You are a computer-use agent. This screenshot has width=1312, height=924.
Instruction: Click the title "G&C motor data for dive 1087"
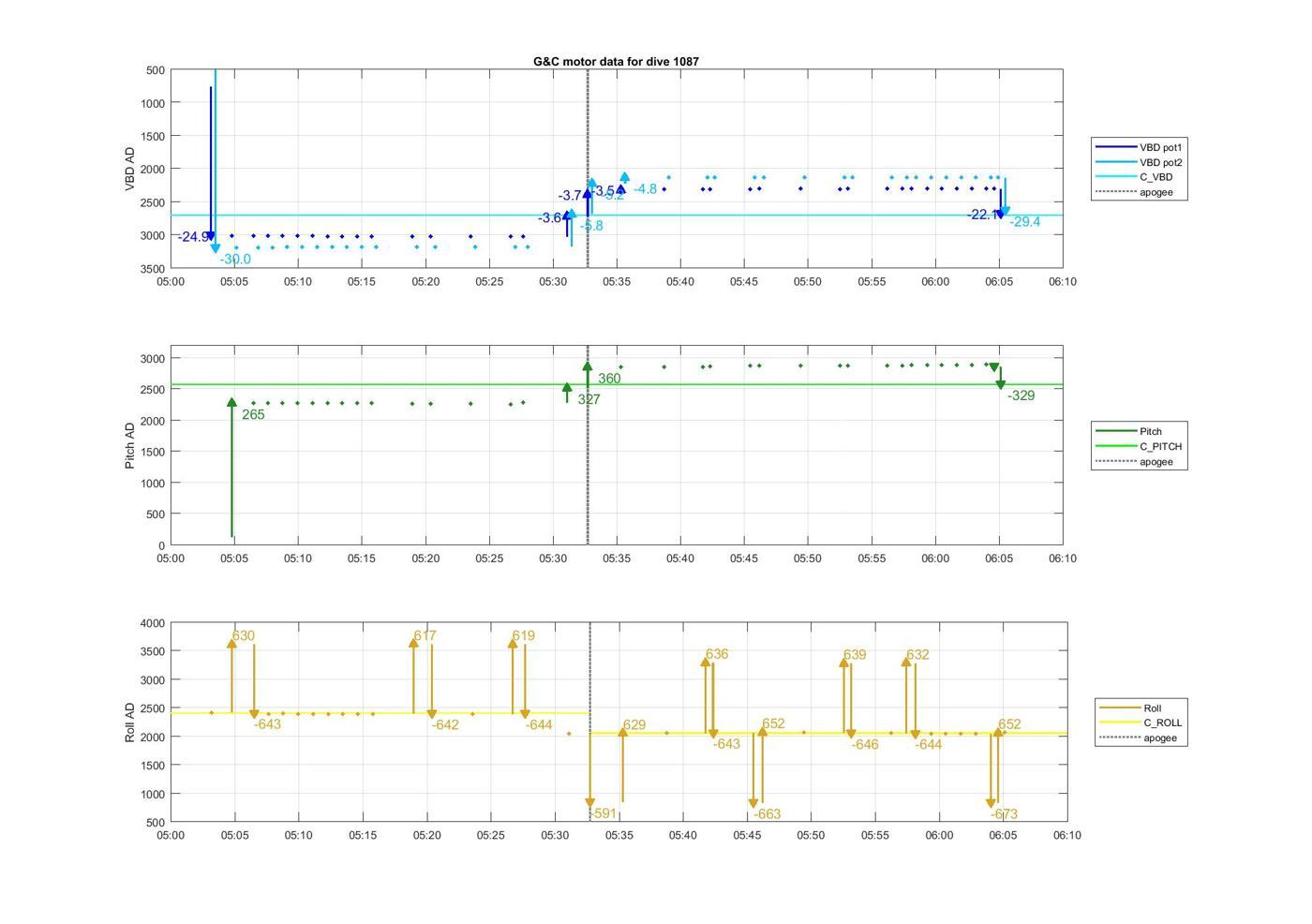pos(616,61)
